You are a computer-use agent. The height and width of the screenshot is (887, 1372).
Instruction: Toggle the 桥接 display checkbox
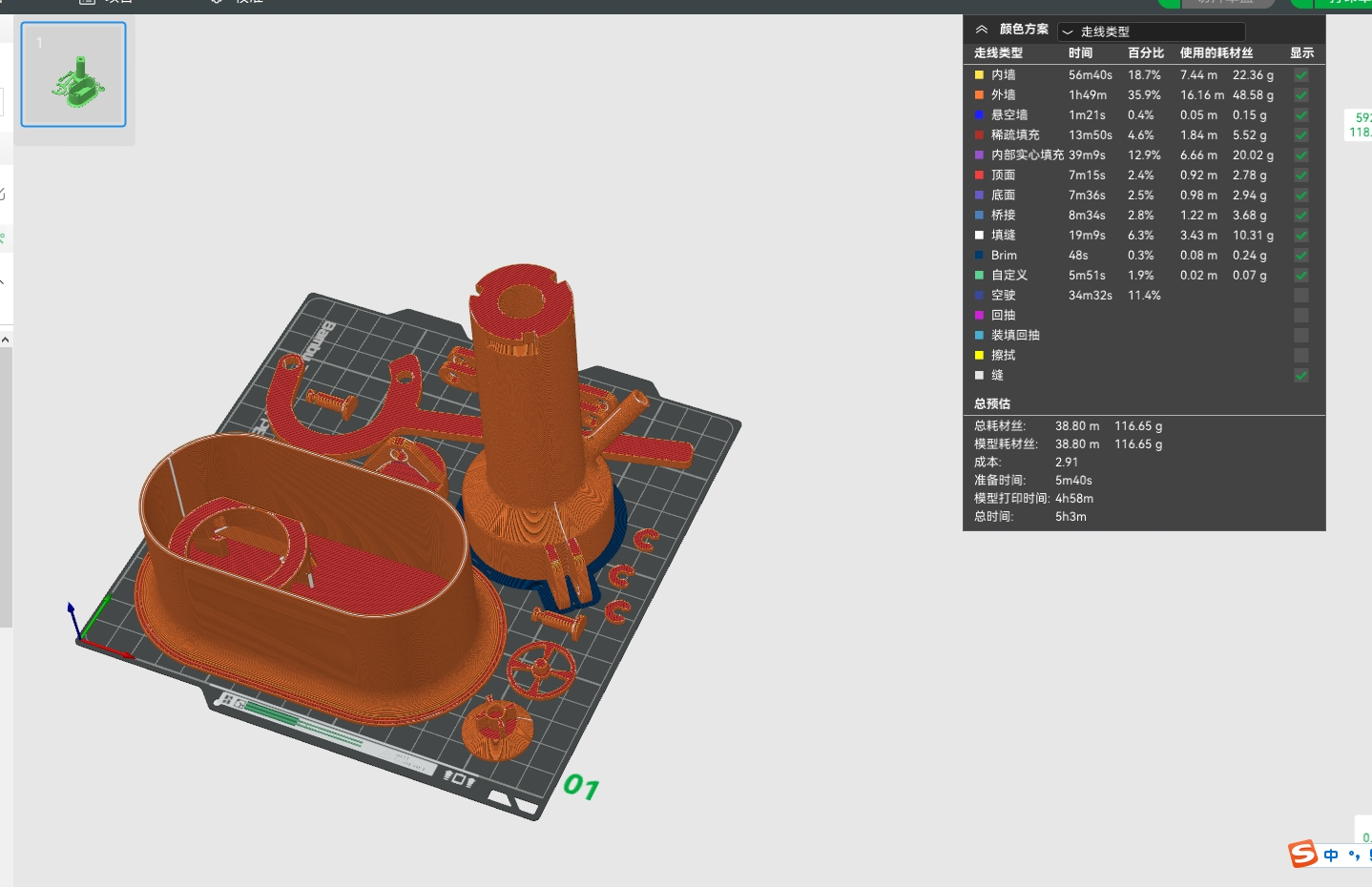coord(1301,216)
